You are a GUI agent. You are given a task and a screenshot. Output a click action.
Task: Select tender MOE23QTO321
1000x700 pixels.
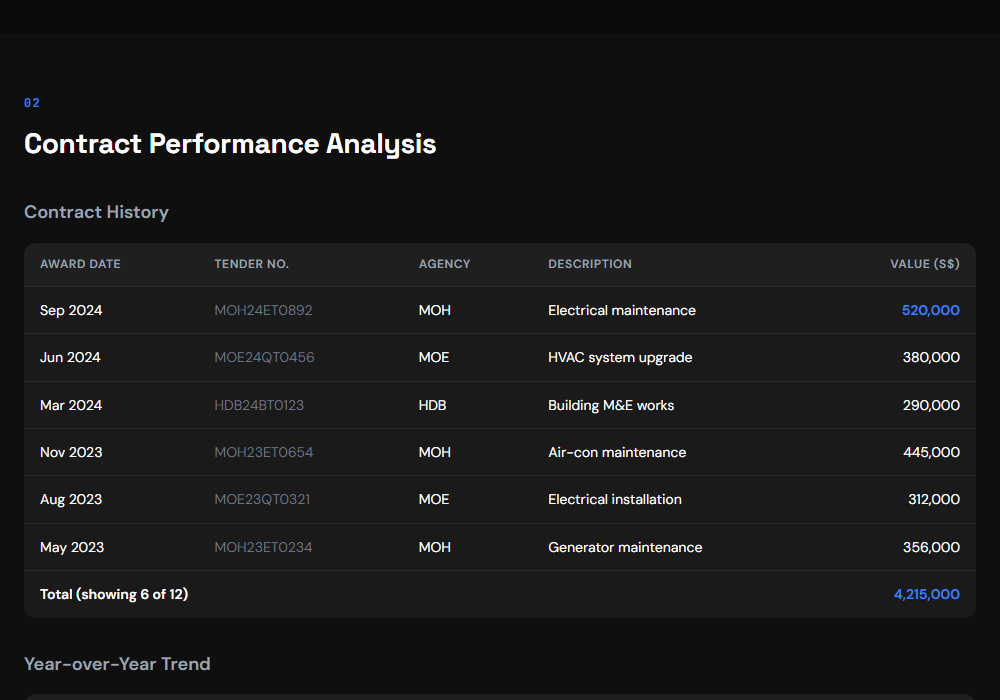point(262,499)
